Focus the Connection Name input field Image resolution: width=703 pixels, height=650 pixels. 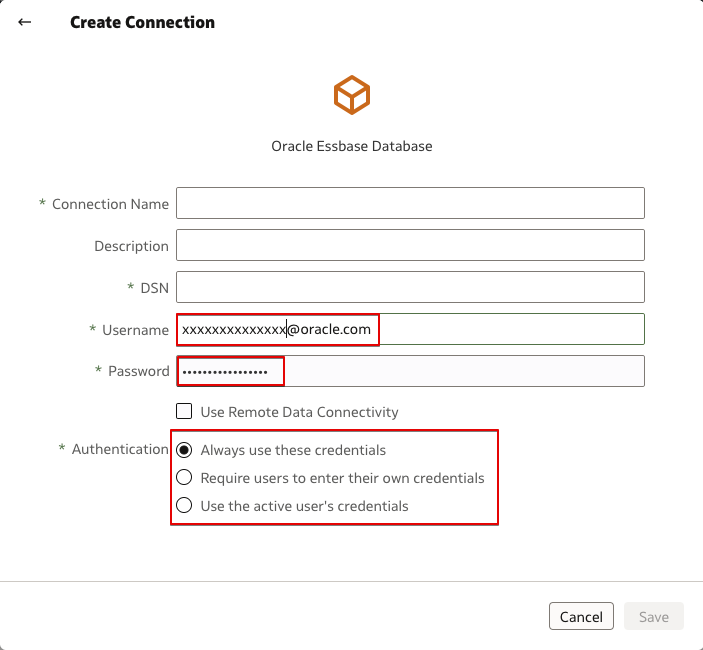tap(410, 203)
